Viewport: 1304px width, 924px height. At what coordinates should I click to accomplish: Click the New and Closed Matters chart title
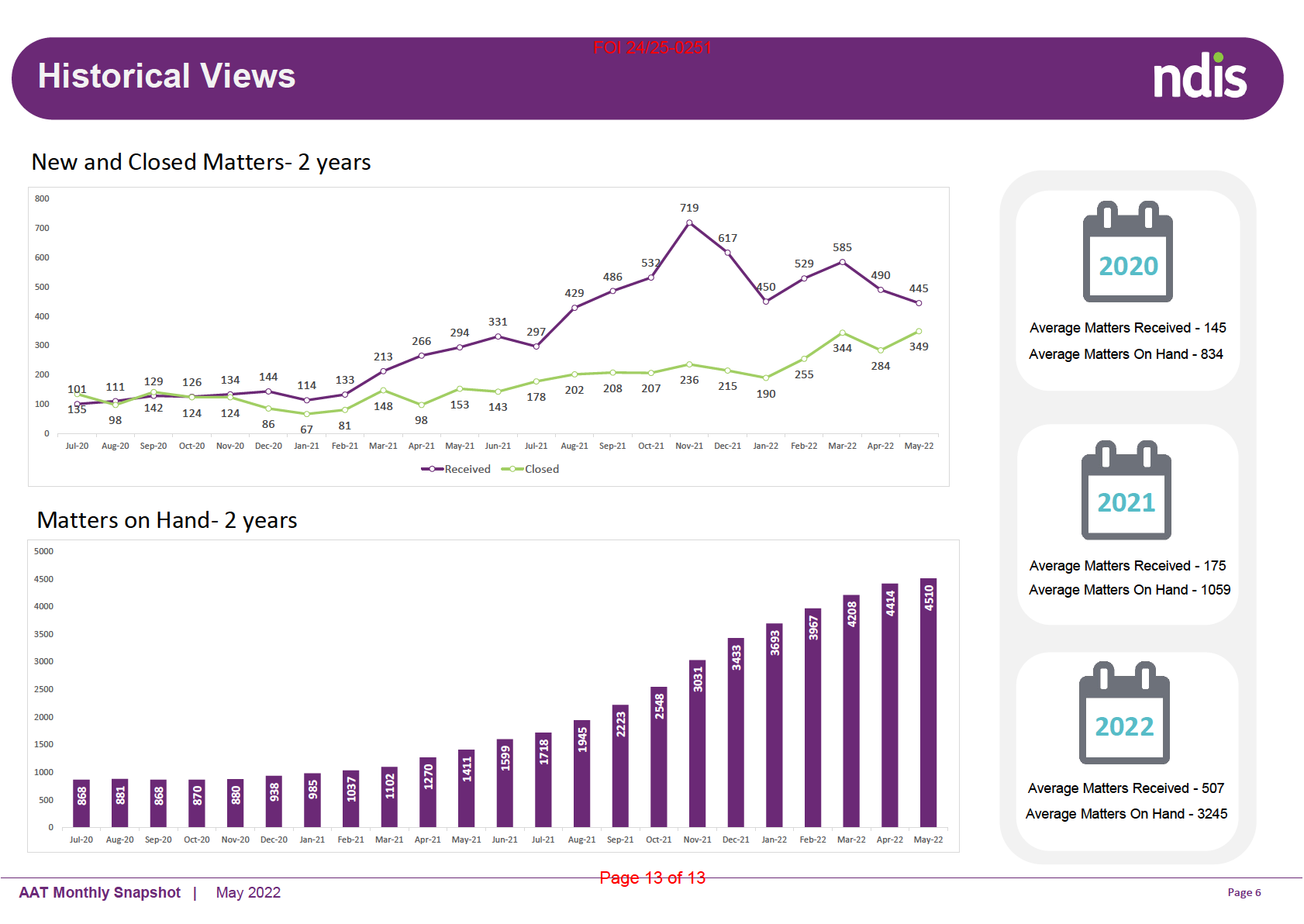point(201,162)
